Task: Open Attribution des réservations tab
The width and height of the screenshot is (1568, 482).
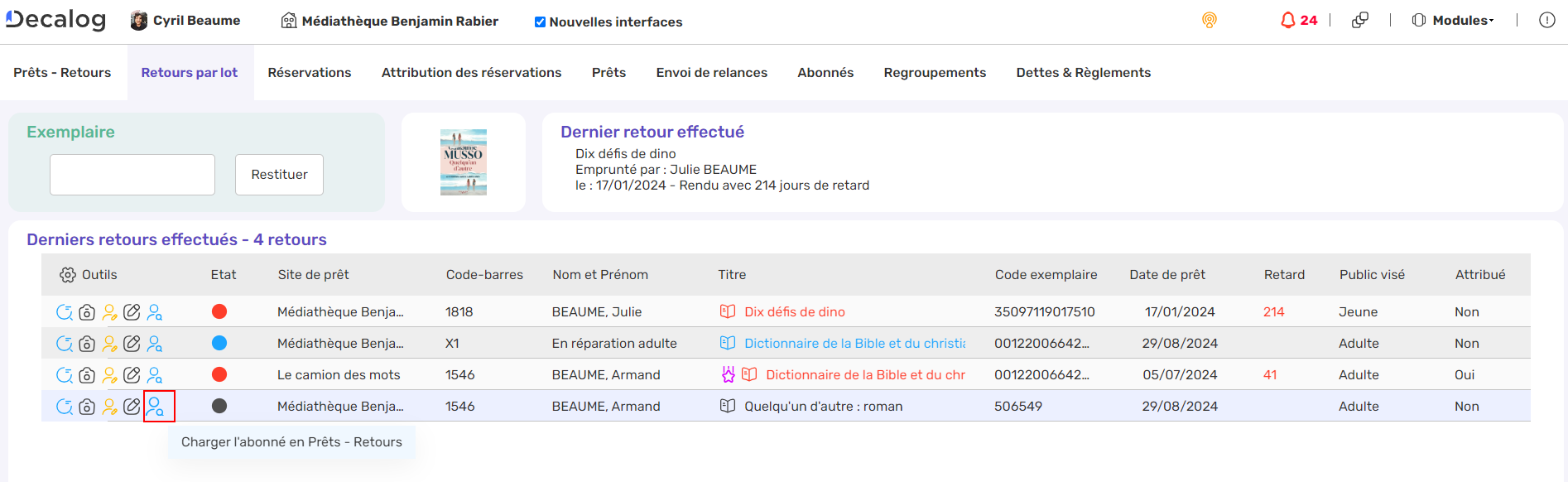Action: point(471,73)
